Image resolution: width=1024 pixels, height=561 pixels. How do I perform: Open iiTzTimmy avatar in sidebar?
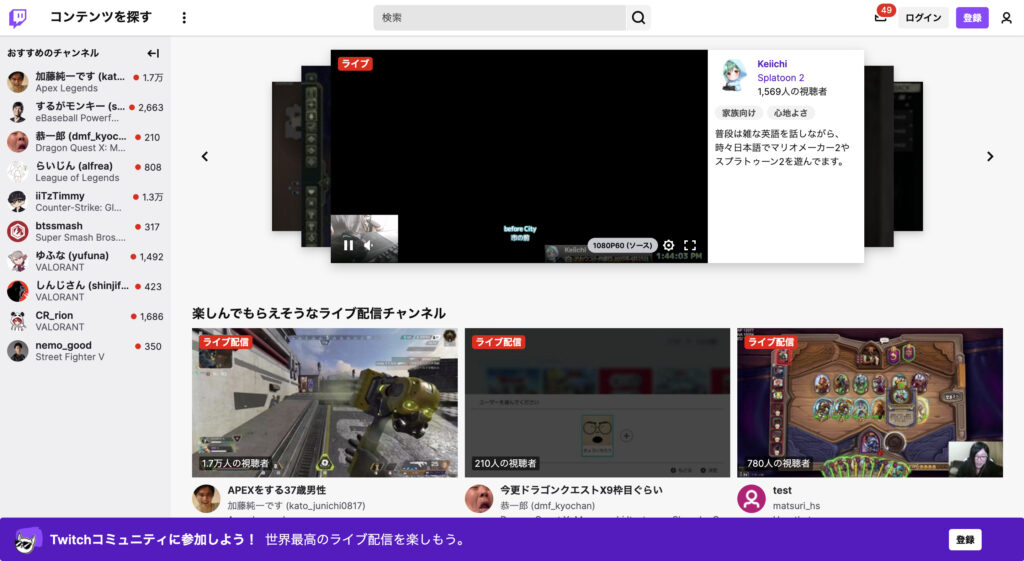click(x=18, y=201)
